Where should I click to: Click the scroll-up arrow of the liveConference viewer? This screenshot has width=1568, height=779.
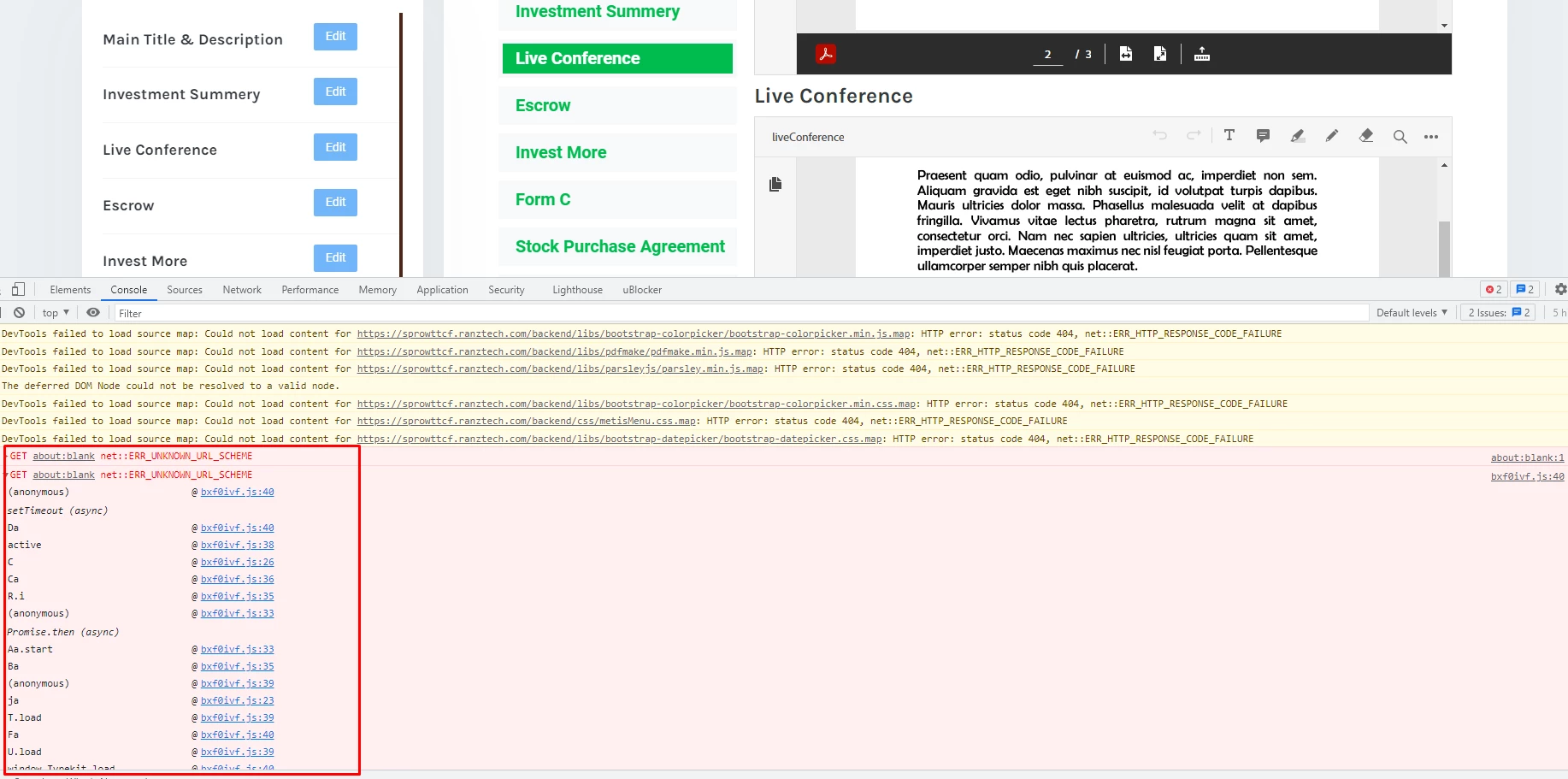tap(1444, 165)
